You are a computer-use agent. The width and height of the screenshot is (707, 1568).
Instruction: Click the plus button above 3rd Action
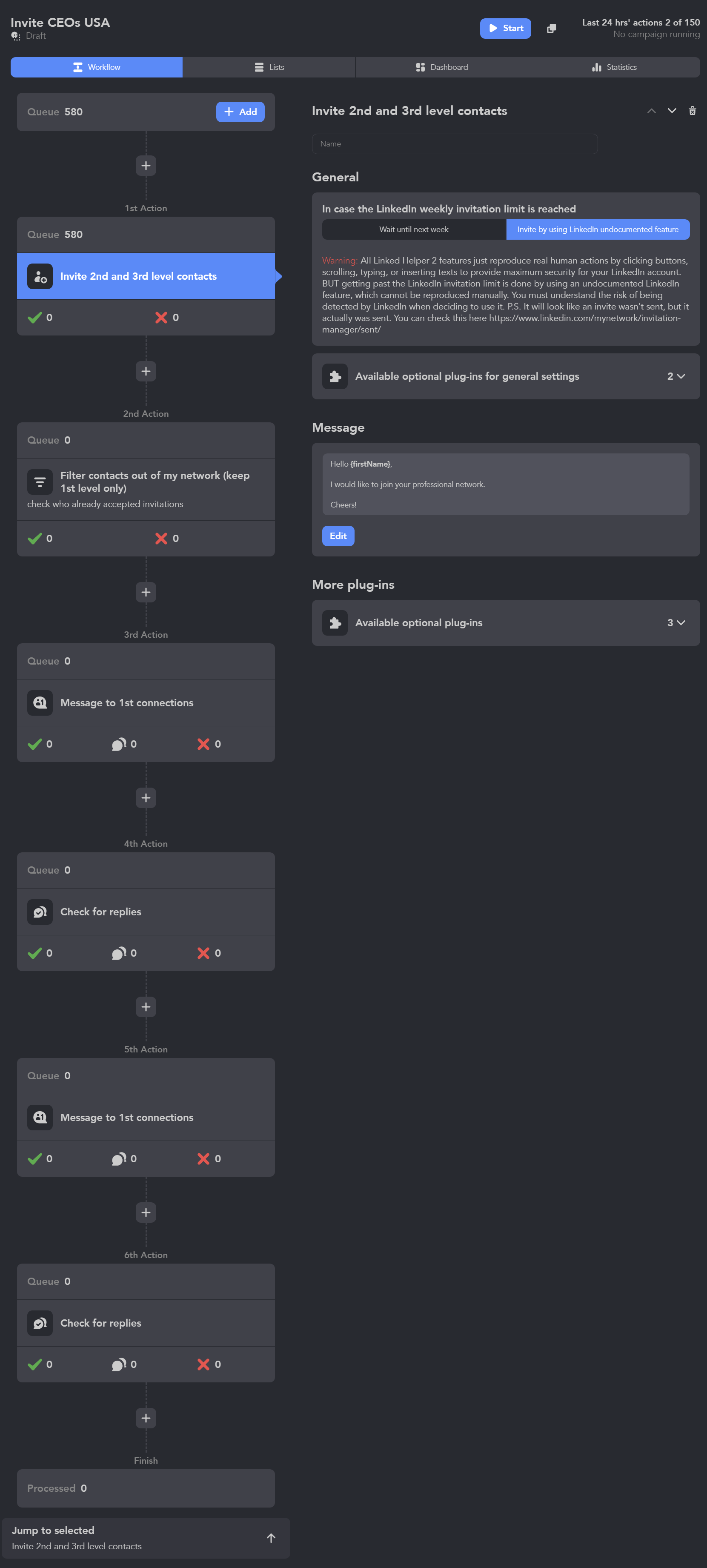[x=146, y=592]
